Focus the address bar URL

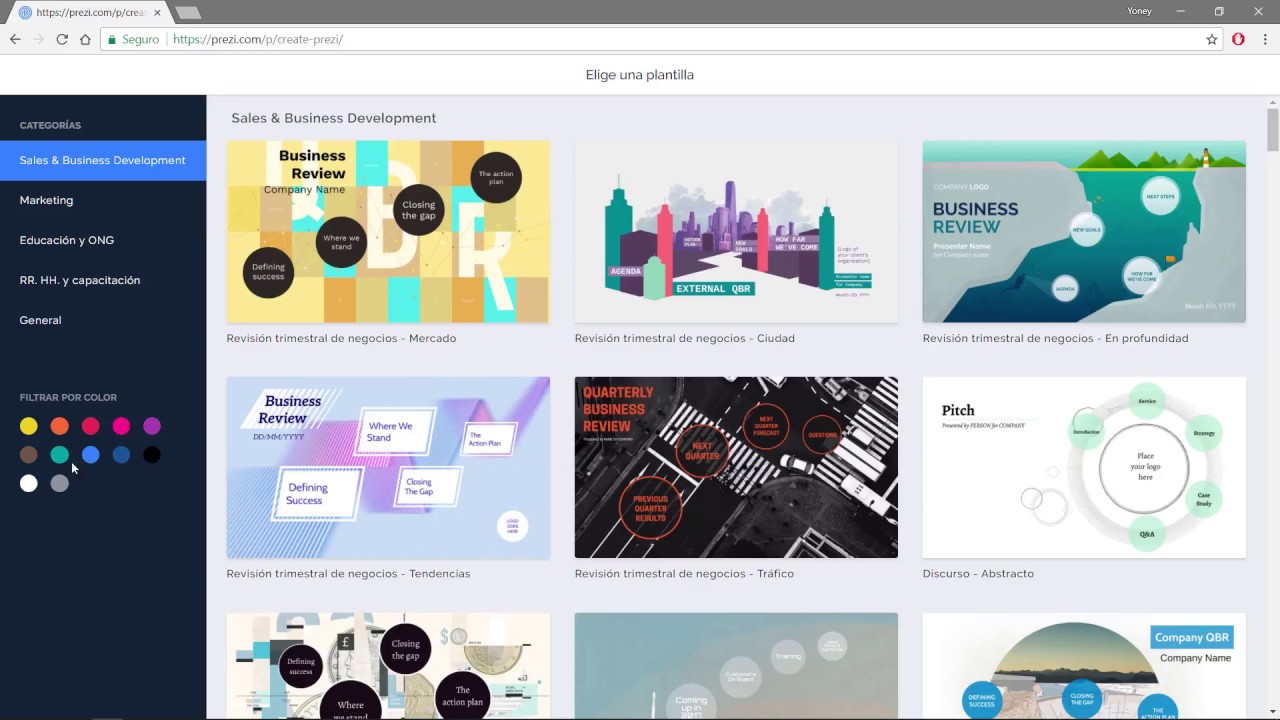coord(258,39)
